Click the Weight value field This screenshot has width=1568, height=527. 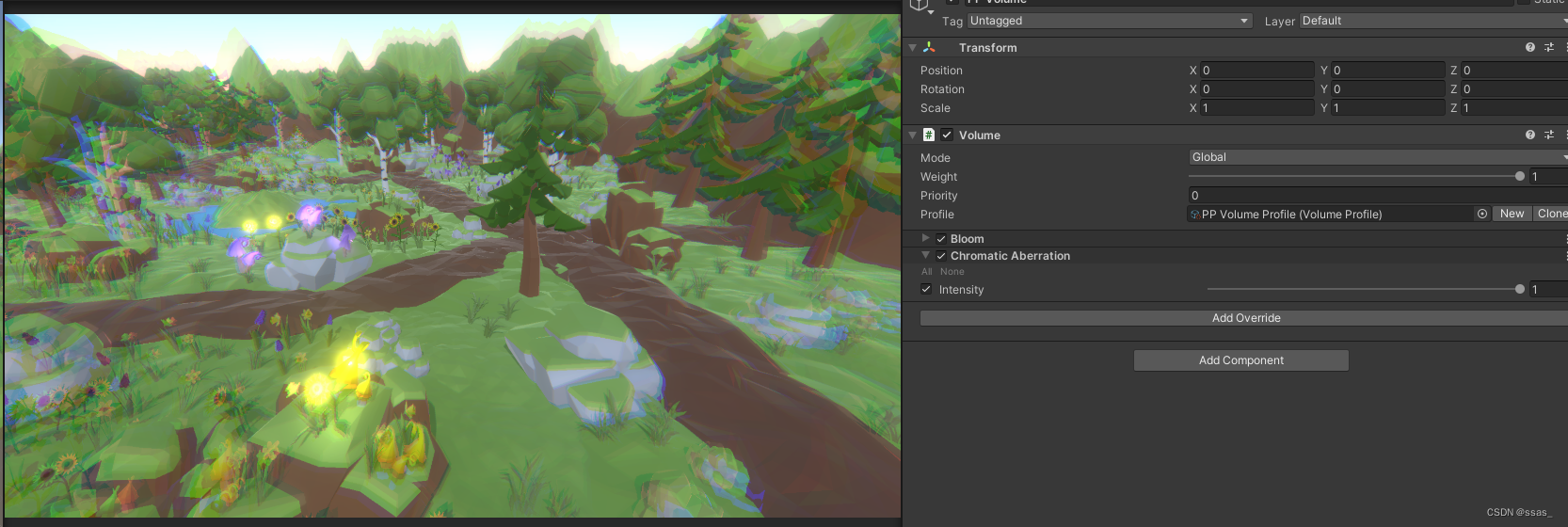[1548, 176]
